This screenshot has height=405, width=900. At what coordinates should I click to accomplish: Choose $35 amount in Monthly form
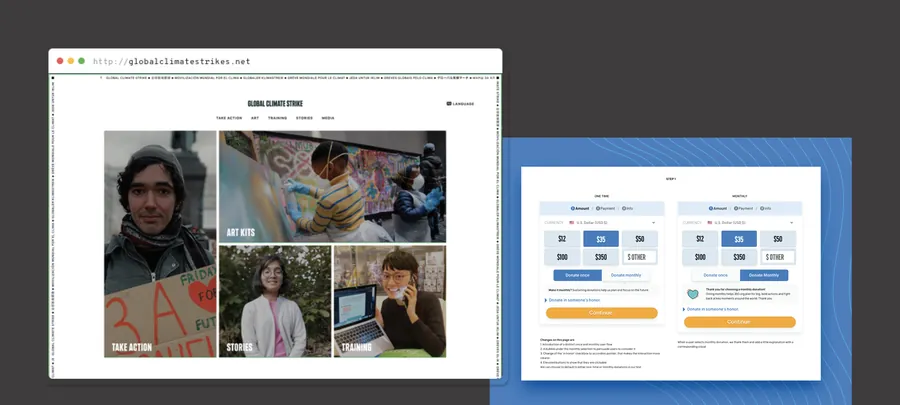(x=739, y=239)
